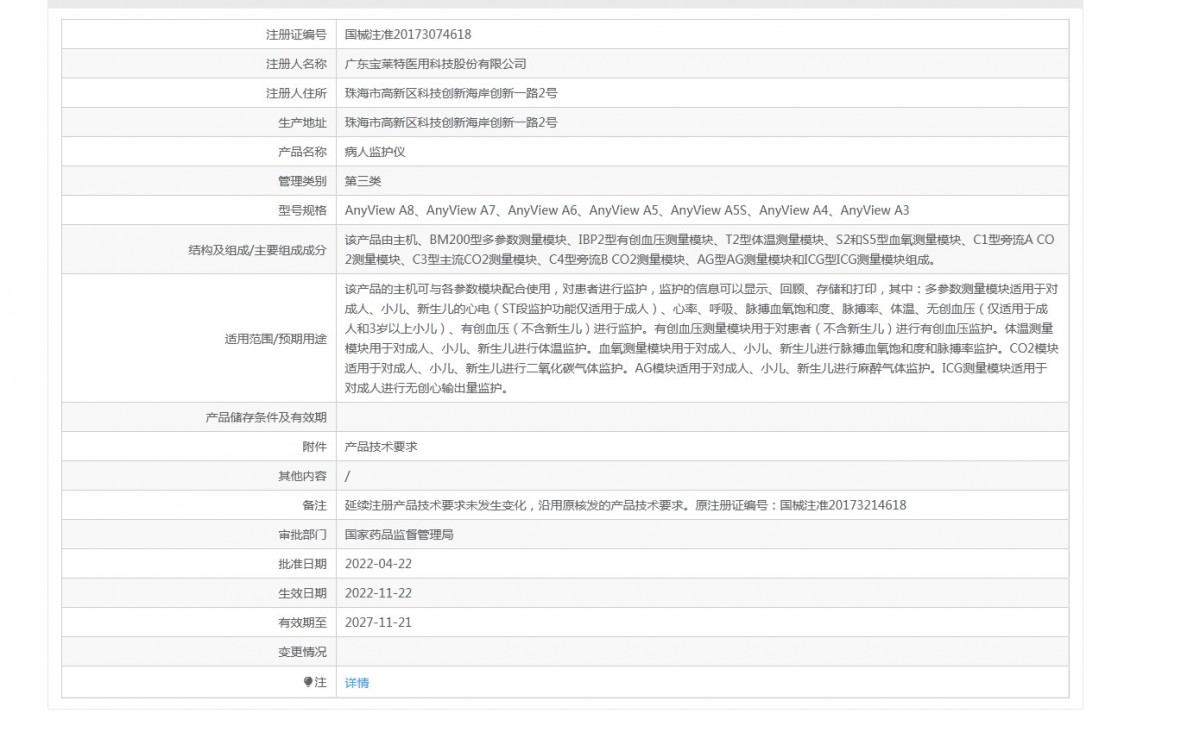The image size is (1200, 732).
Task: Click the category value 第三类
Action: 363,181
